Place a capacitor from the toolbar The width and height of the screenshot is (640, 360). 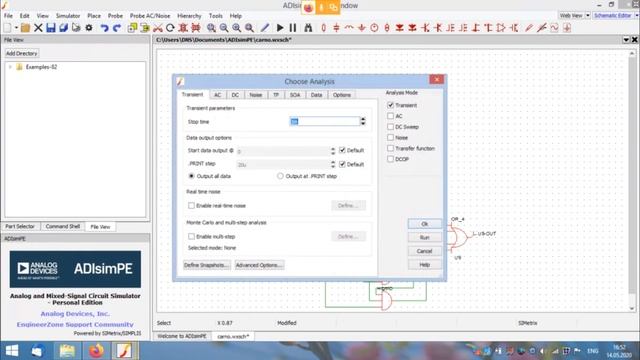pos(336,28)
